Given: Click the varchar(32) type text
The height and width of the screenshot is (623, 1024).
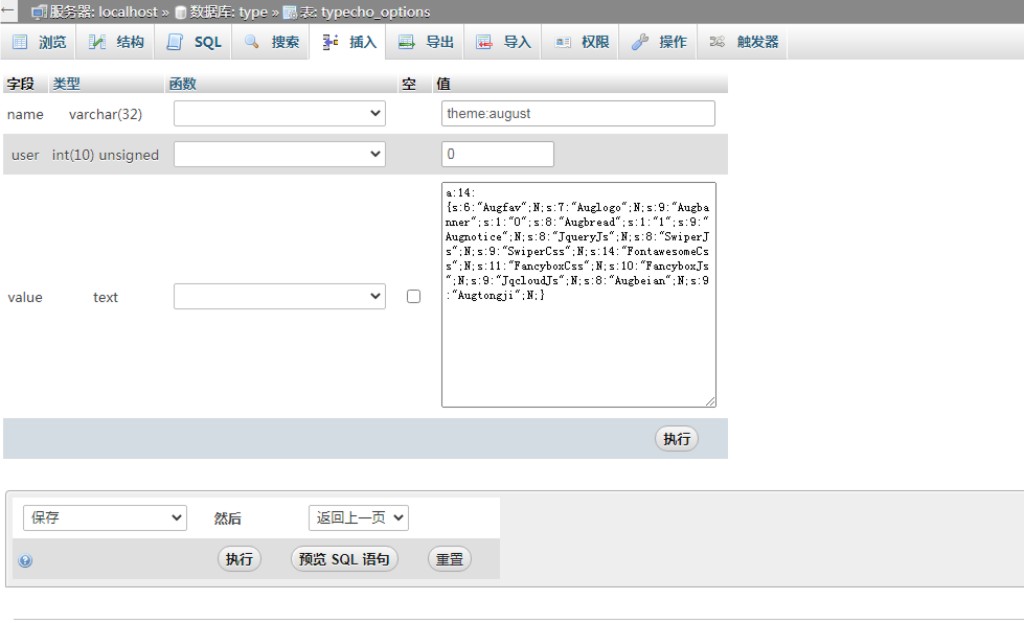Looking at the screenshot, I should (105, 114).
